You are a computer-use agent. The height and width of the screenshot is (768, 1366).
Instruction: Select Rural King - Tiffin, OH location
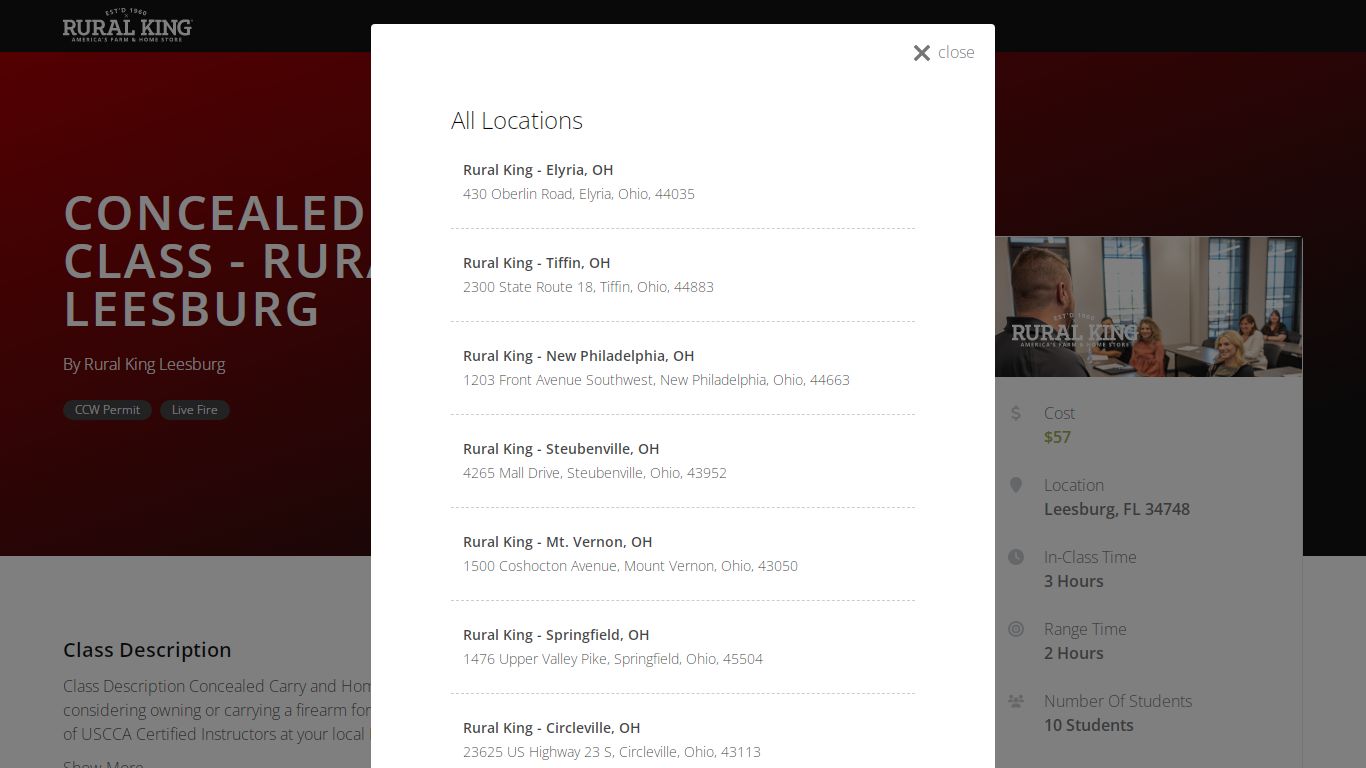point(536,263)
